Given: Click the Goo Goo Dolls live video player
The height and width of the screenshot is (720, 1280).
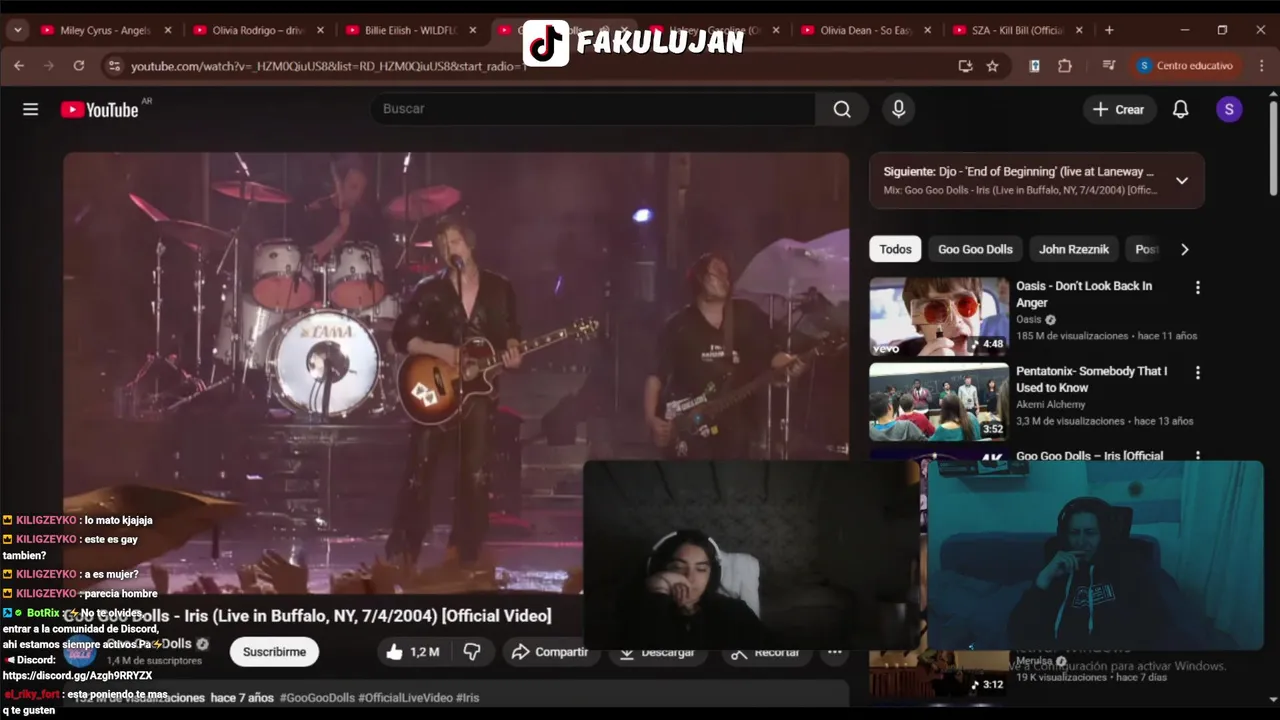Looking at the screenshot, I should [456, 374].
